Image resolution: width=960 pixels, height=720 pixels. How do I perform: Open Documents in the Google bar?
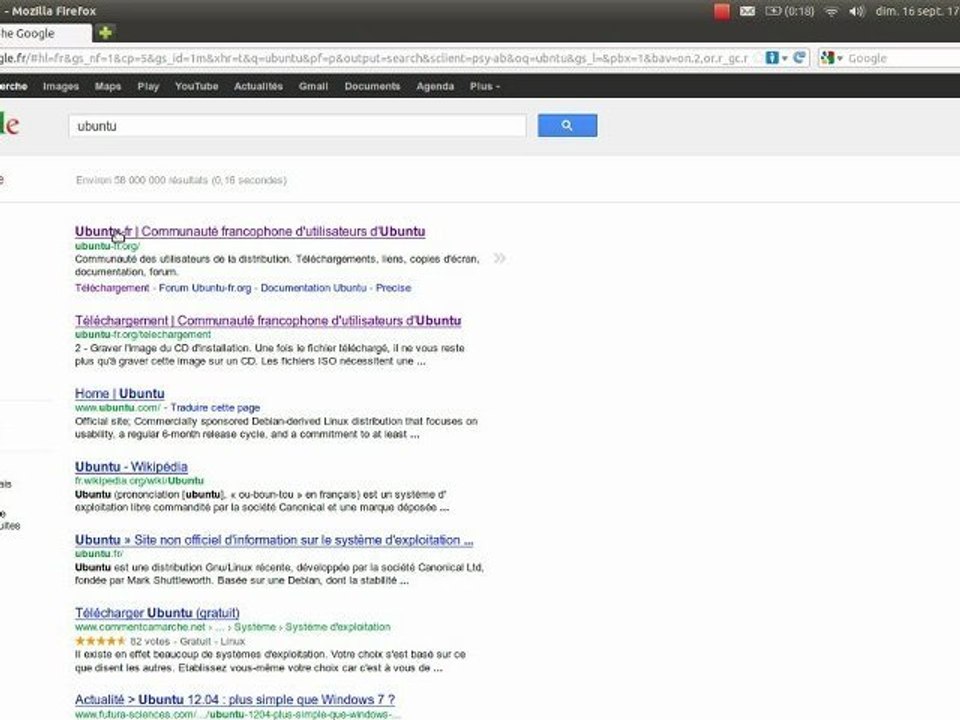[372, 86]
